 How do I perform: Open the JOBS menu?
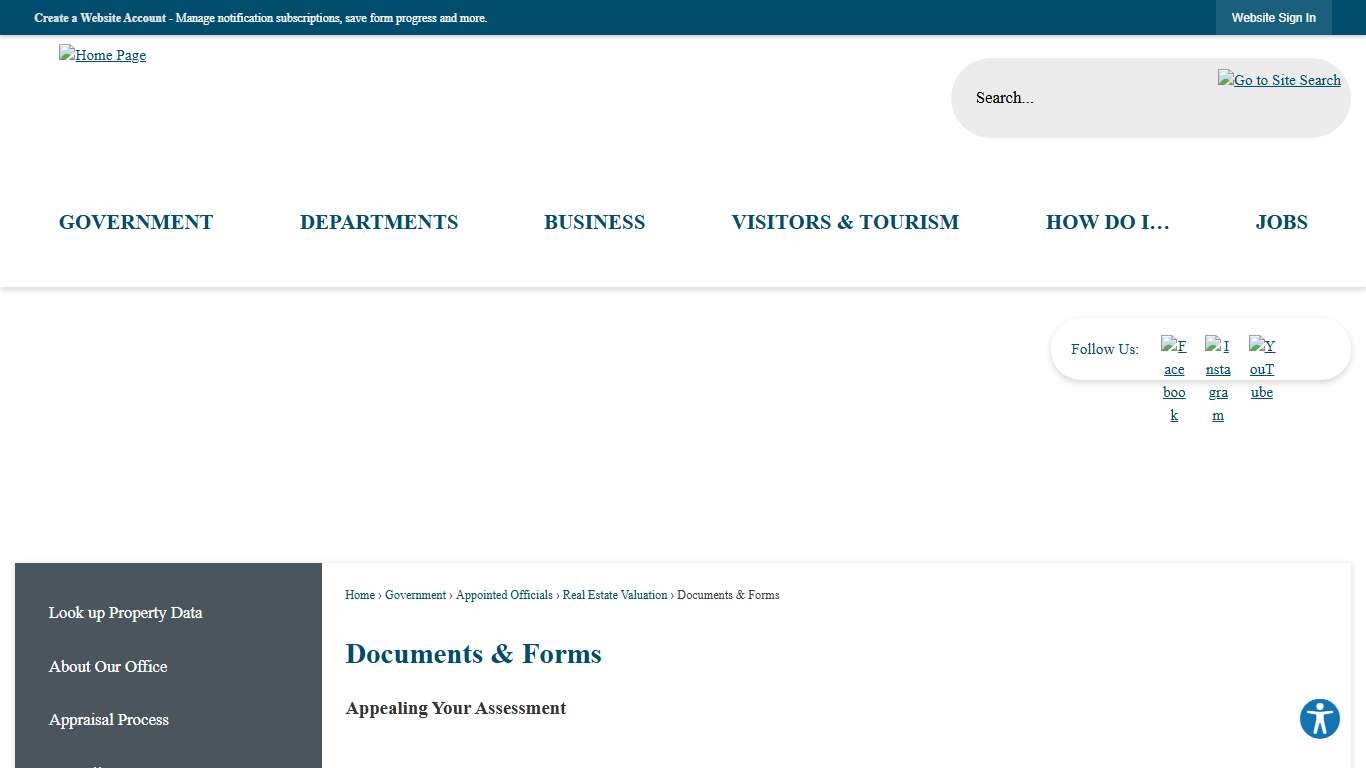click(1281, 222)
